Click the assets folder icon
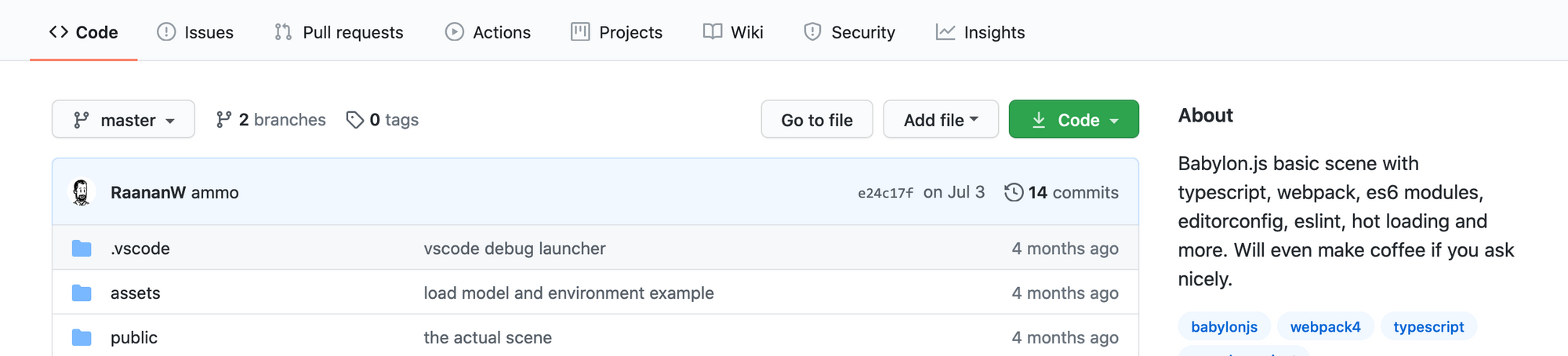 [x=82, y=293]
